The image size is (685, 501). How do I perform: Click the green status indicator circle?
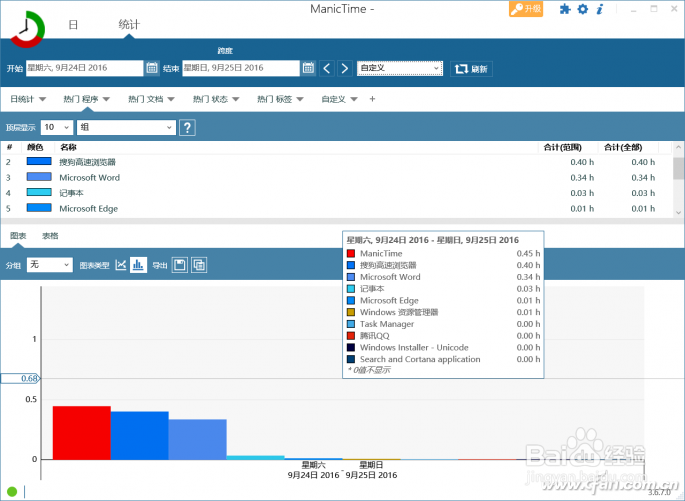pyautogui.click(x=12, y=491)
